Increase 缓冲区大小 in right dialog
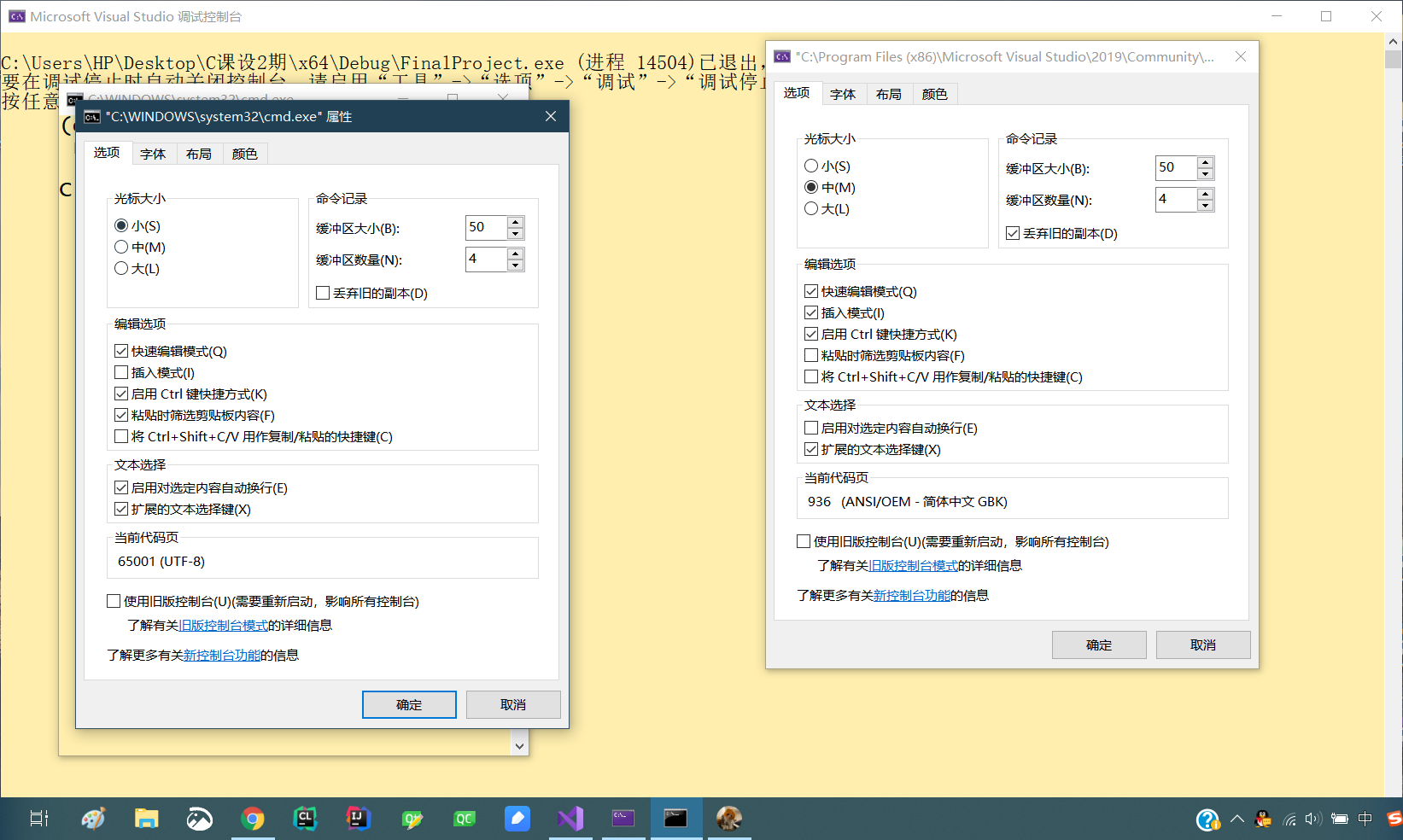 pyautogui.click(x=1205, y=162)
